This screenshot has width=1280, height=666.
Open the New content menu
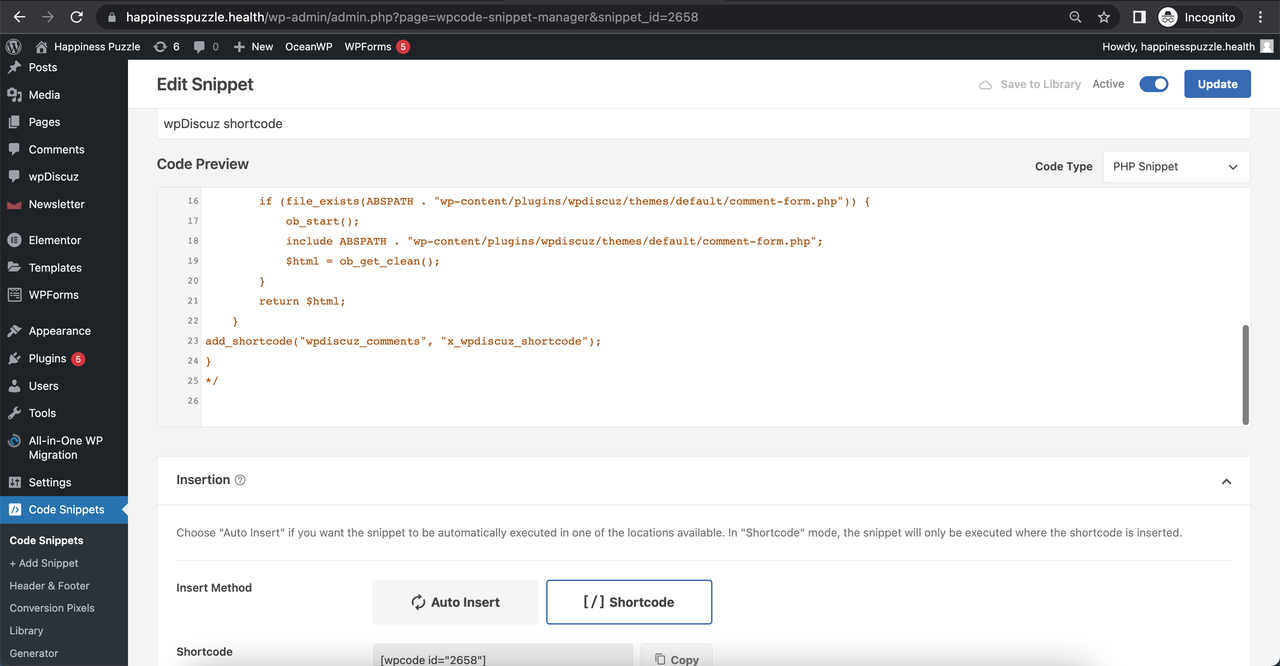point(253,47)
